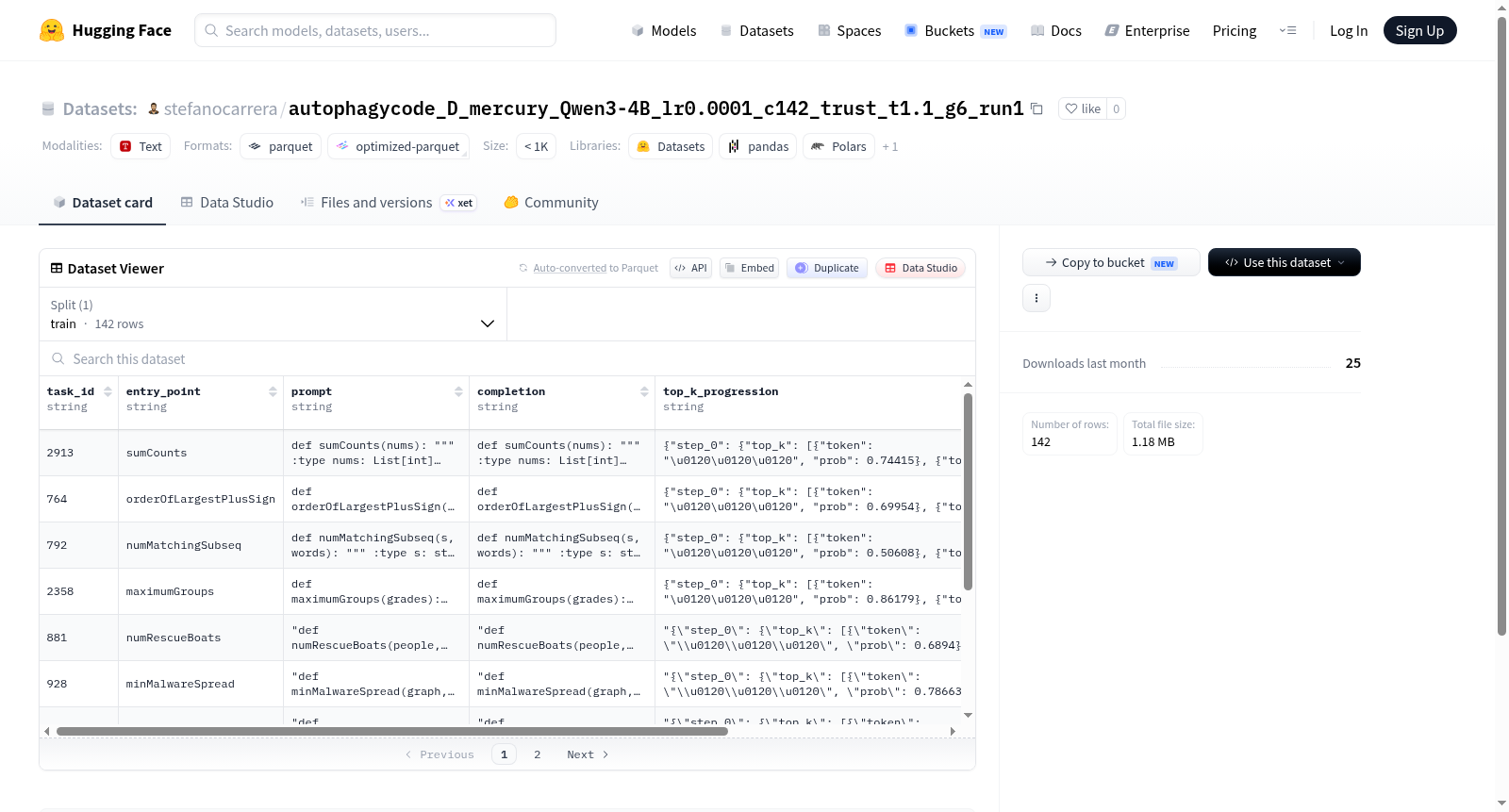This screenshot has width=1509, height=812.
Task: Click the search magnifier icon in dataset search
Action: pos(58,358)
